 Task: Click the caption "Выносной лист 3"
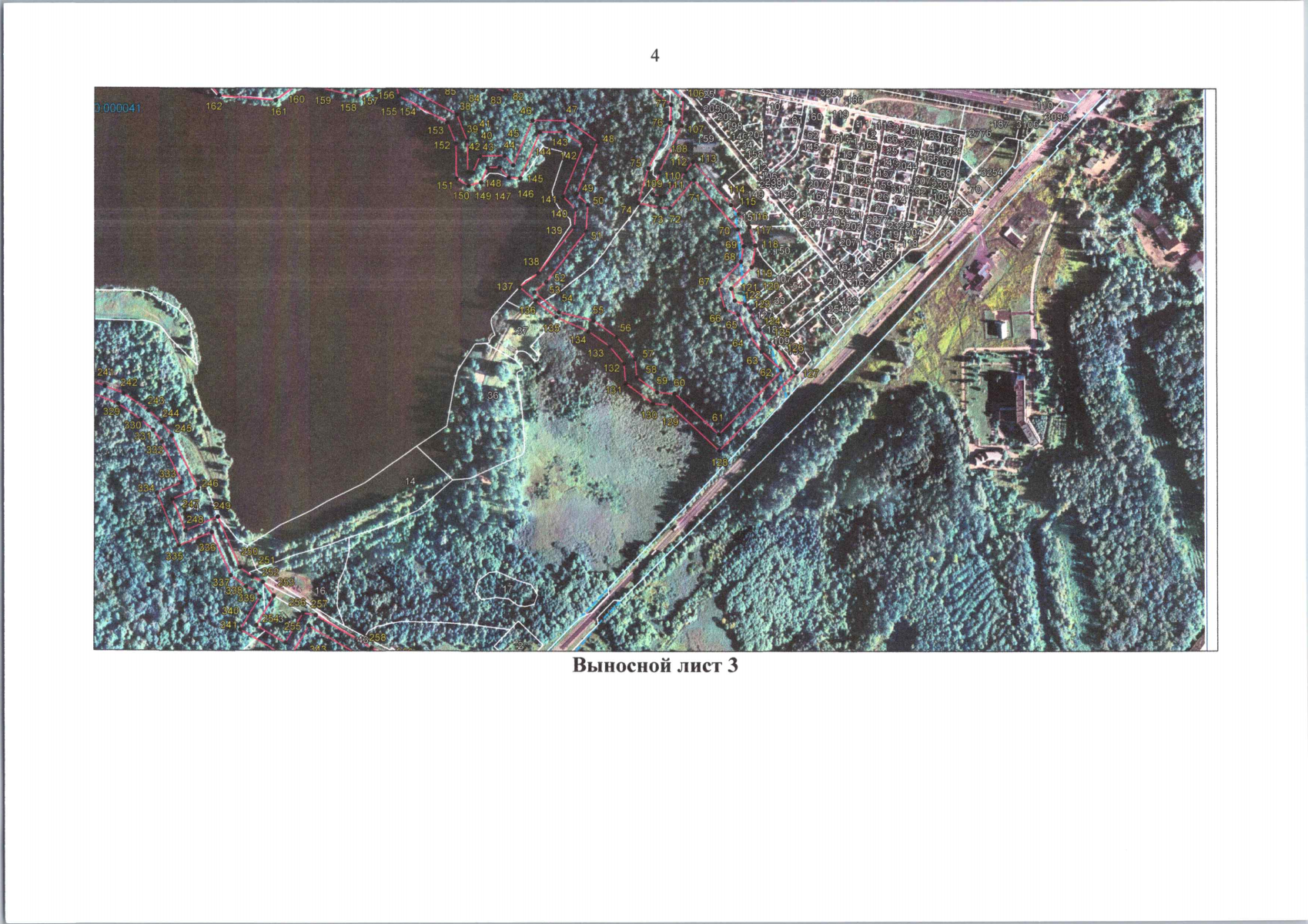tap(654, 666)
